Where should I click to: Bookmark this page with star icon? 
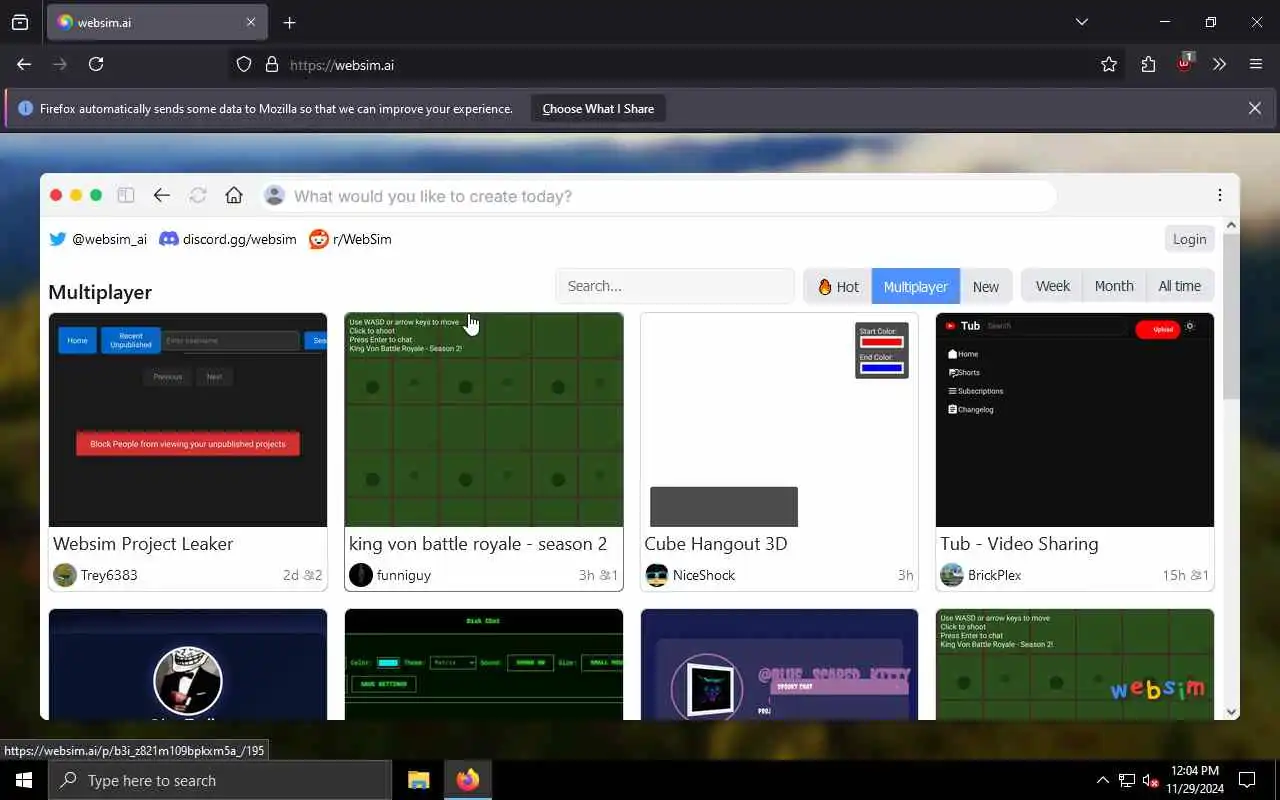tap(1109, 64)
